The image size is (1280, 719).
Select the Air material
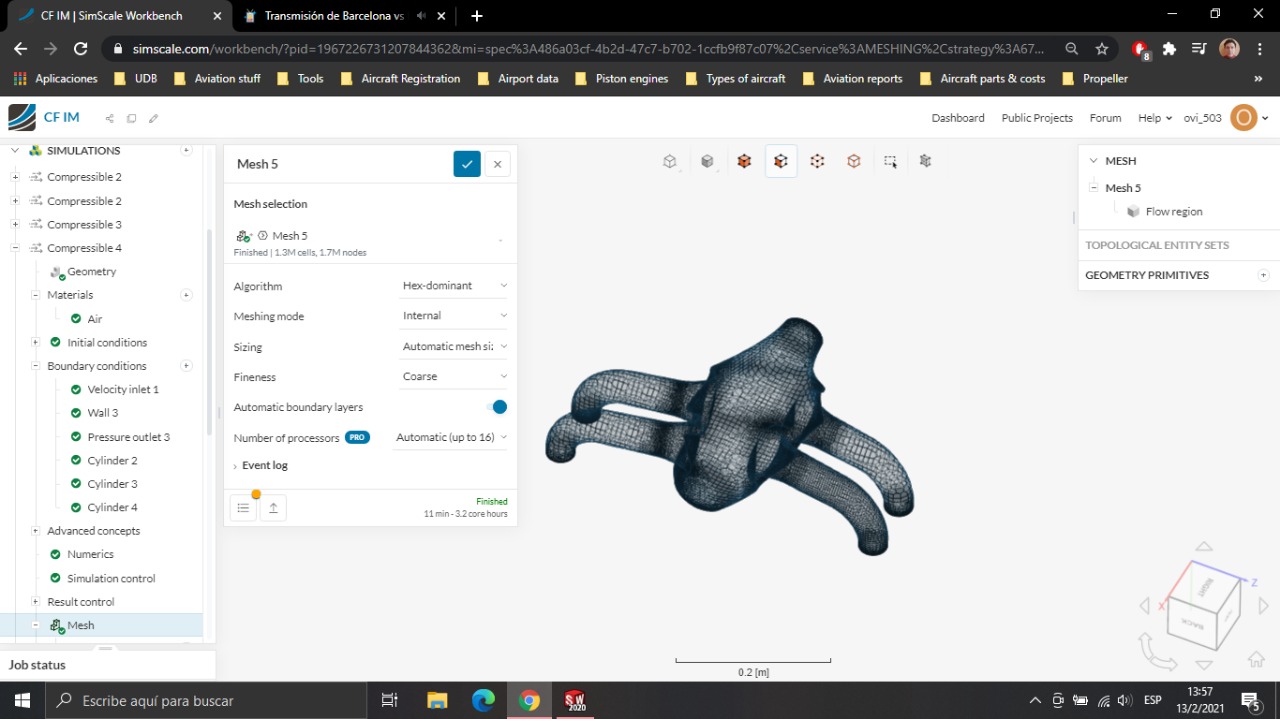click(95, 319)
